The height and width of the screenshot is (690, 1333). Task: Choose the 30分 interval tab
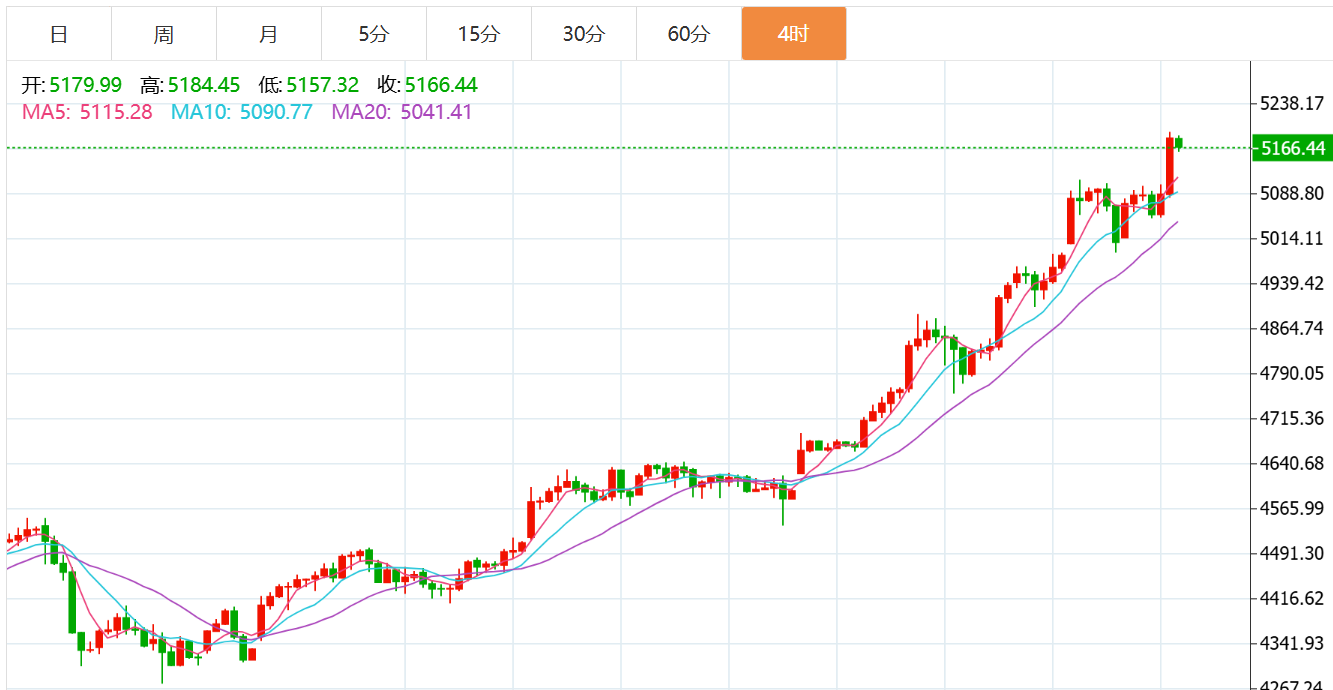click(584, 34)
